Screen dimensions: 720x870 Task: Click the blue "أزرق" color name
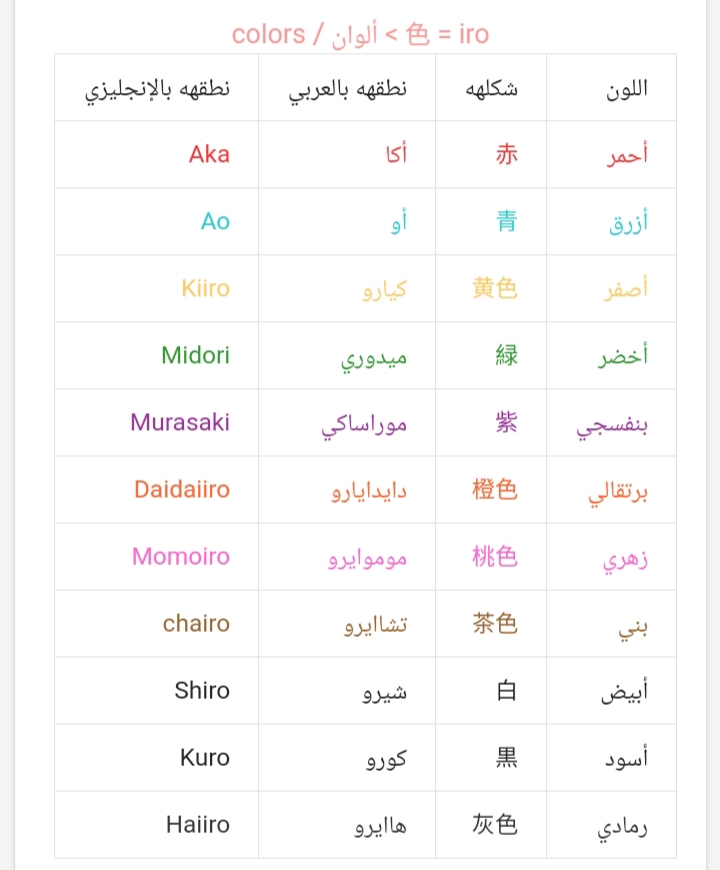point(628,222)
